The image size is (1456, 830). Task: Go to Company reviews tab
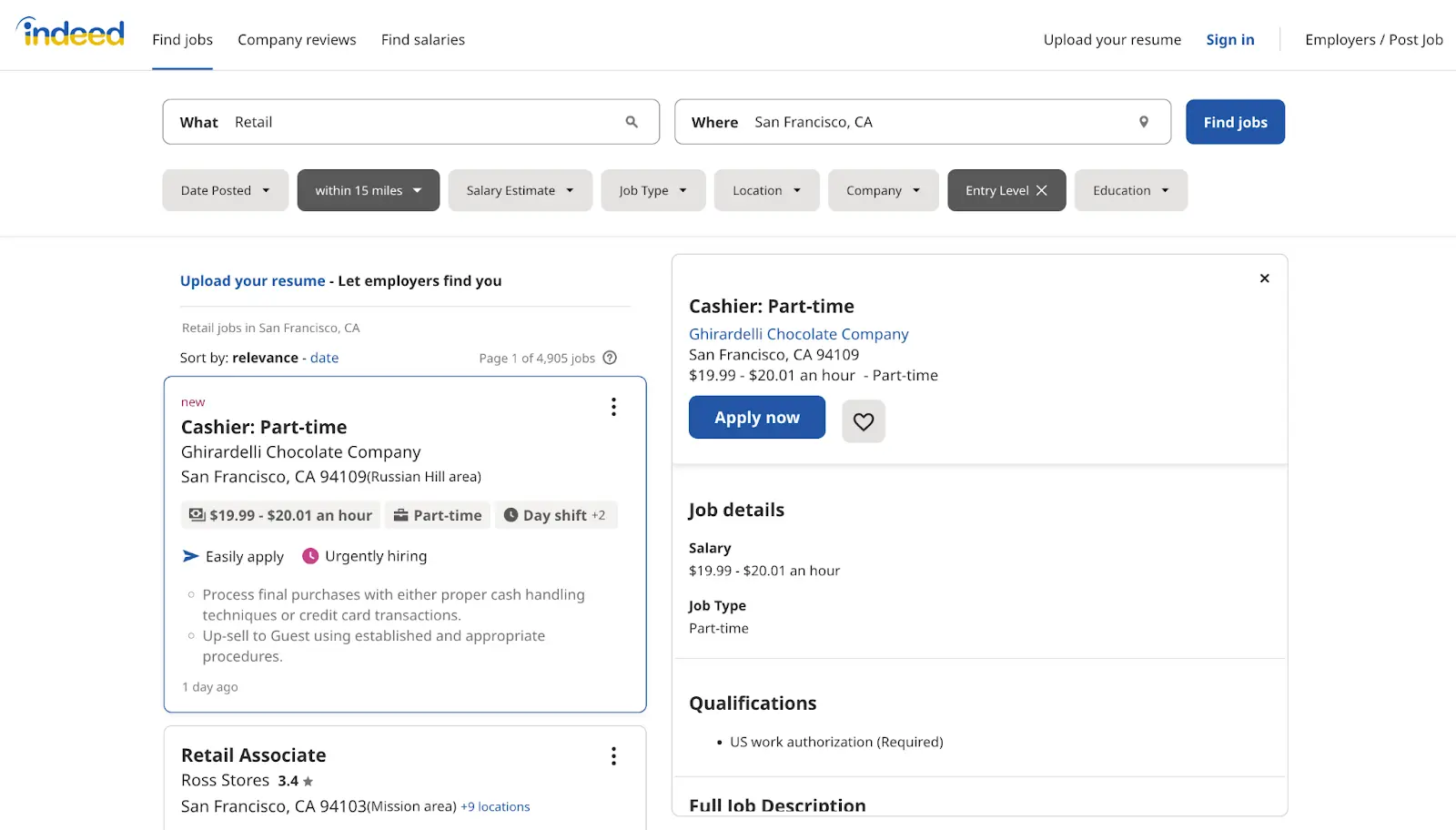click(297, 40)
